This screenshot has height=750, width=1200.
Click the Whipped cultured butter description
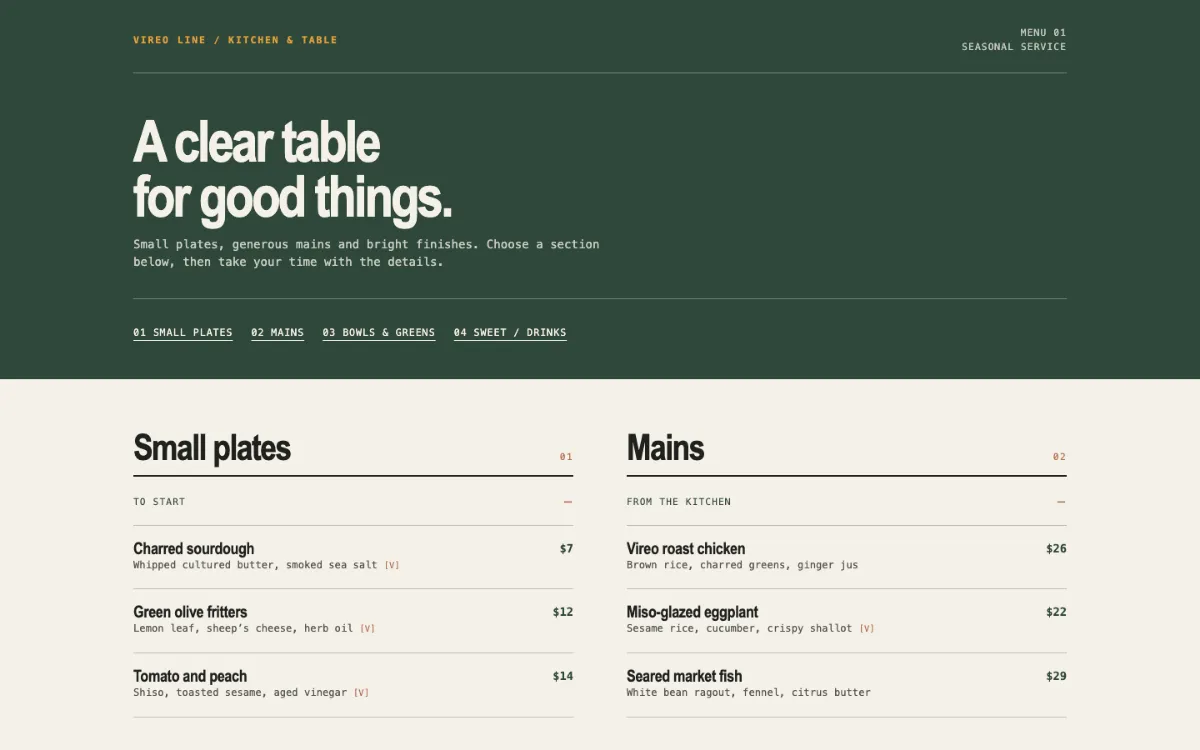pyautogui.click(x=255, y=565)
